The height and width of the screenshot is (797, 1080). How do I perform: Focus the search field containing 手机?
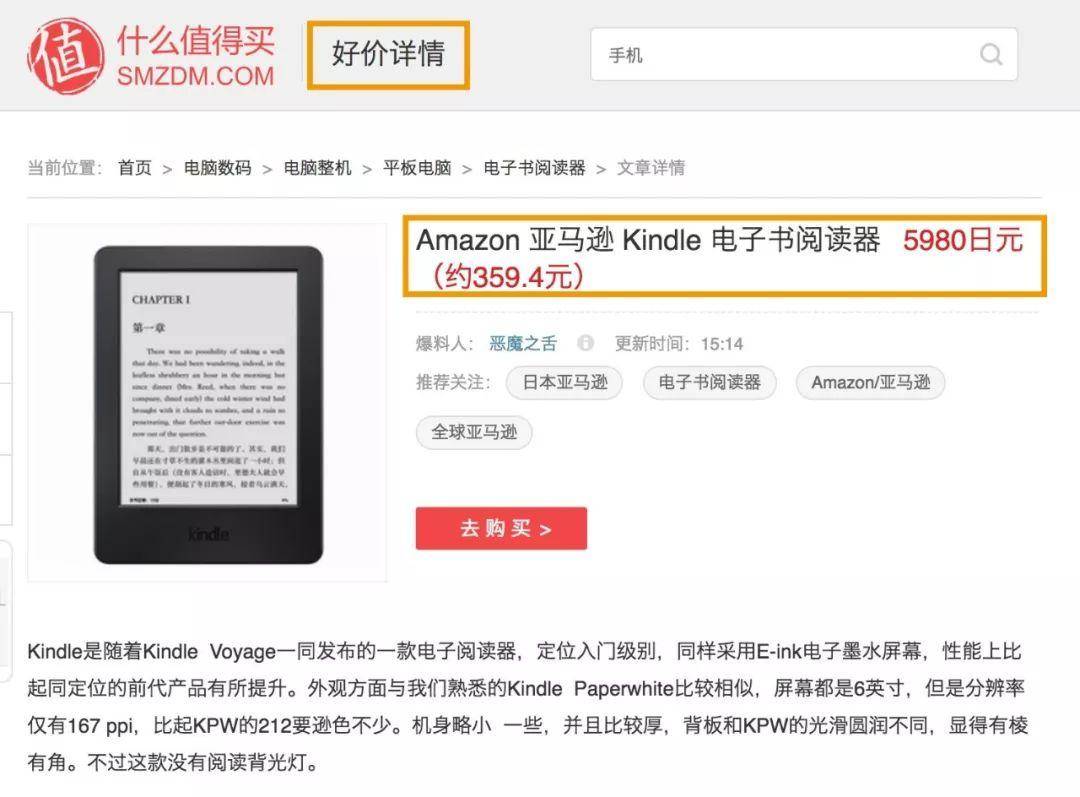(804, 54)
